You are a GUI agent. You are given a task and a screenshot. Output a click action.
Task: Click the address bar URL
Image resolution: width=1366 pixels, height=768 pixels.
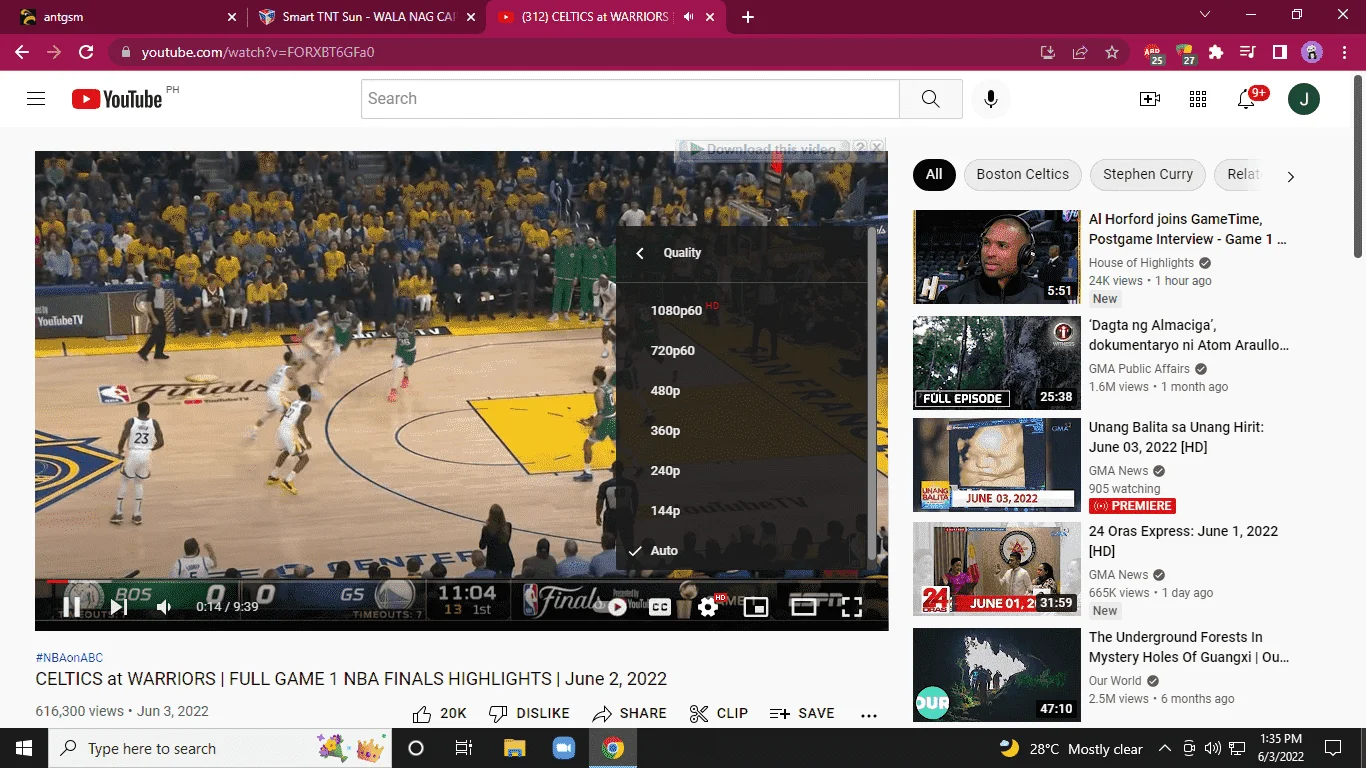point(258,52)
